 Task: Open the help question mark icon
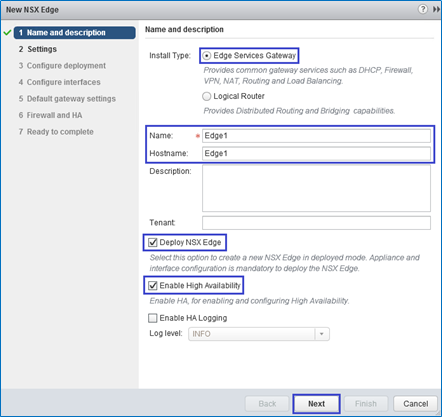(423, 9)
